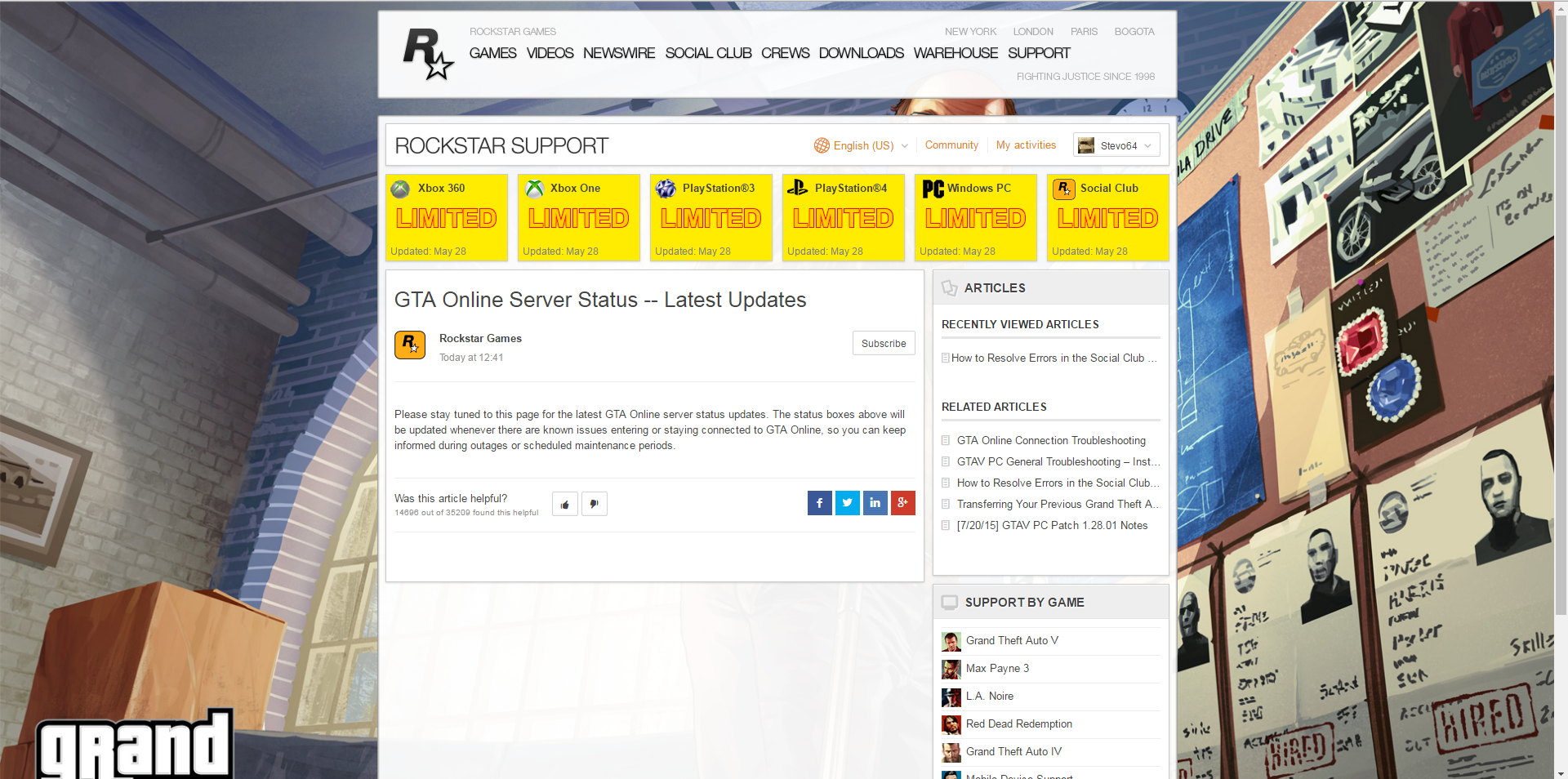The height and width of the screenshot is (779, 1568).
Task: Open Red Dead Redemption support
Action: click(1019, 724)
